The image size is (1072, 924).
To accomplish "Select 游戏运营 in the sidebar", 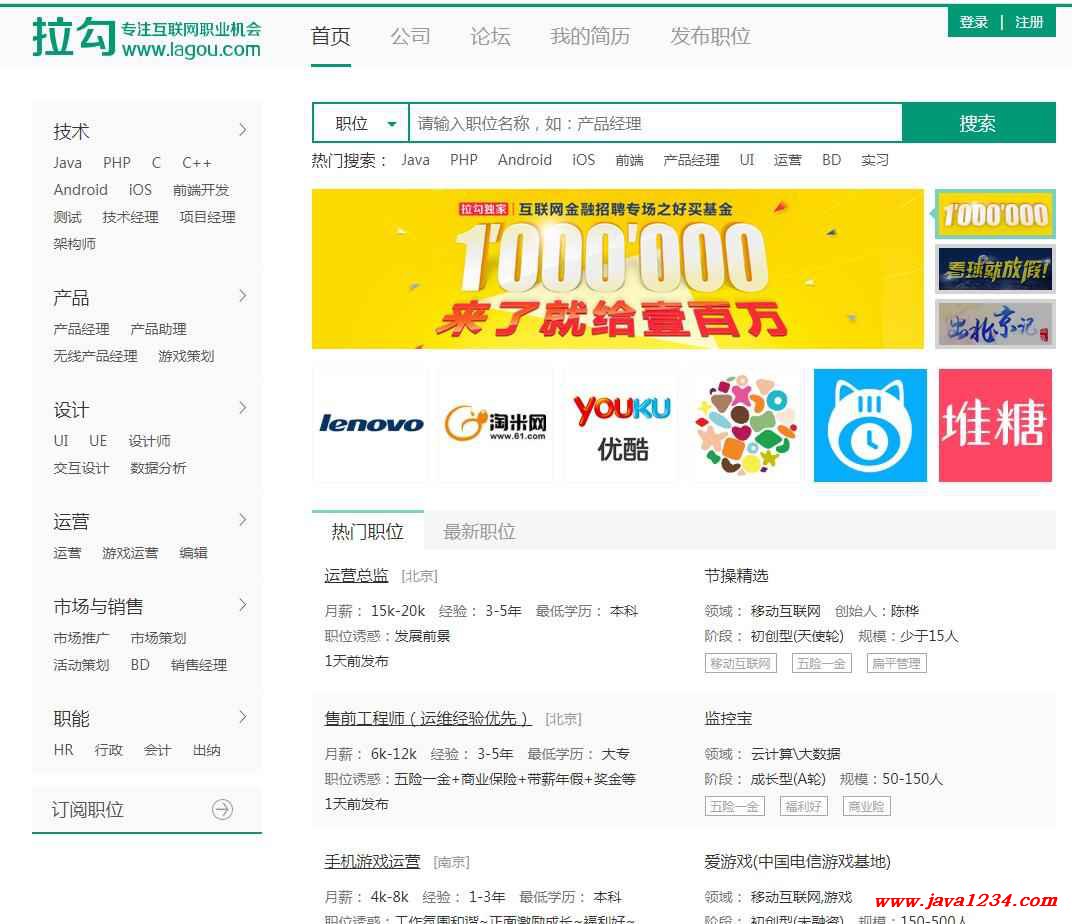I will tap(130, 553).
